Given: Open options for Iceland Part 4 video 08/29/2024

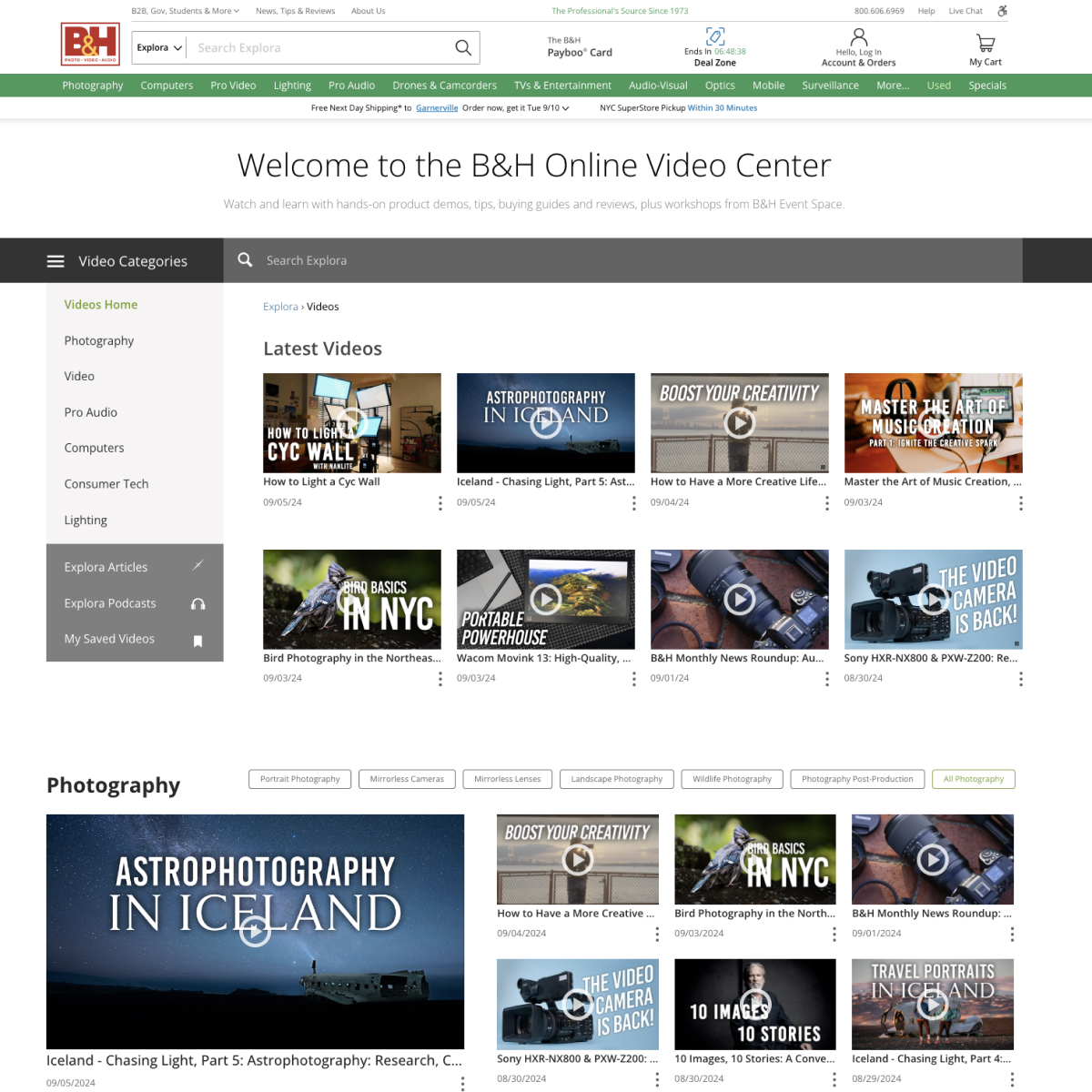Looking at the screenshot, I should coord(1012,1079).
